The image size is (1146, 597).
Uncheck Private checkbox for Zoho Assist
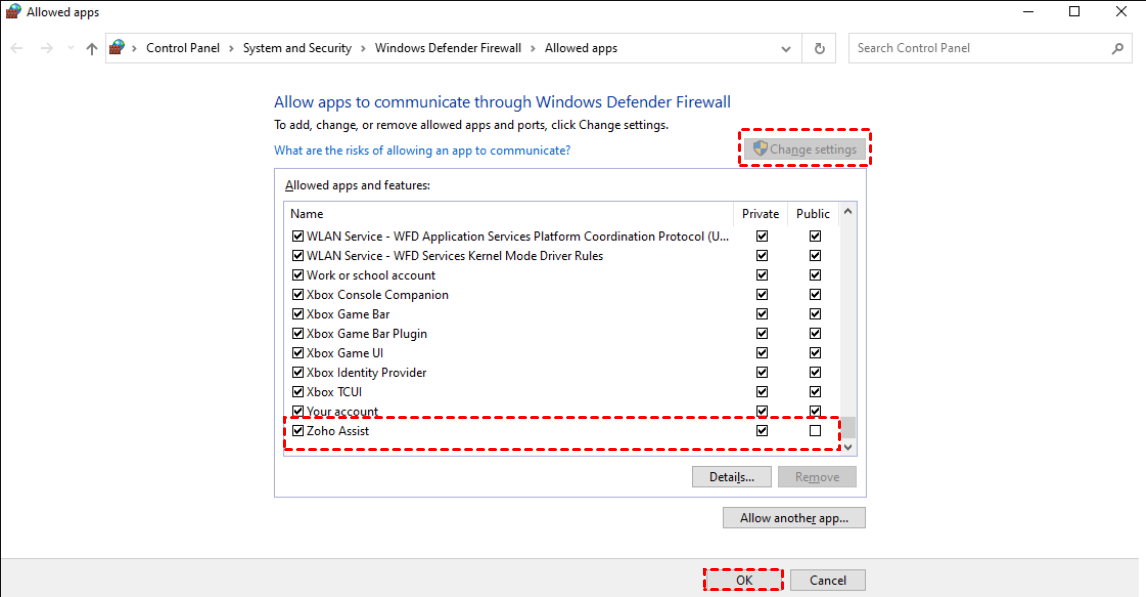762,431
